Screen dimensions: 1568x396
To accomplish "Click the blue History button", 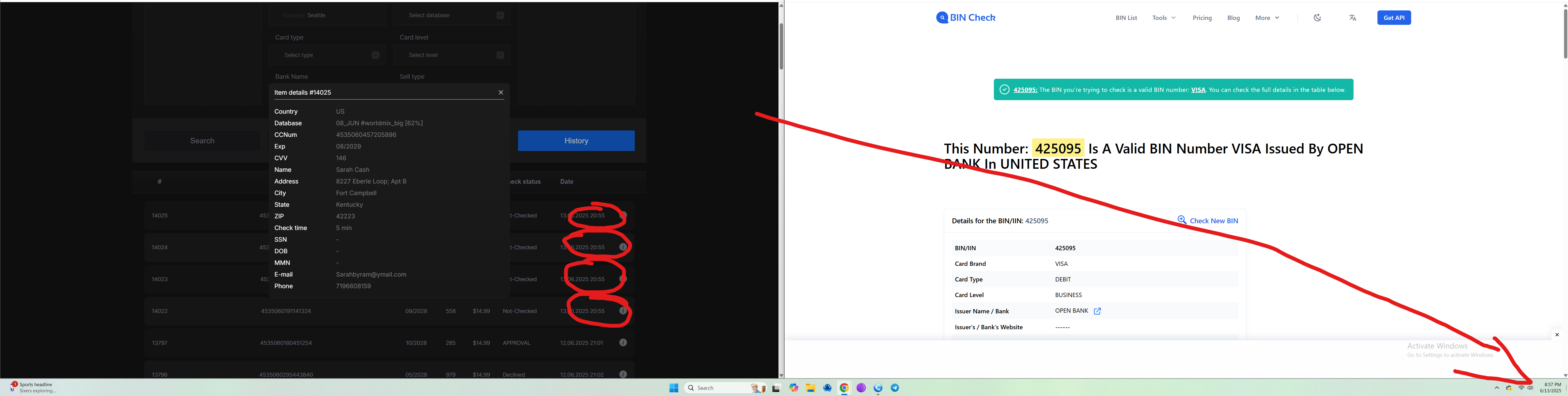I will [576, 141].
